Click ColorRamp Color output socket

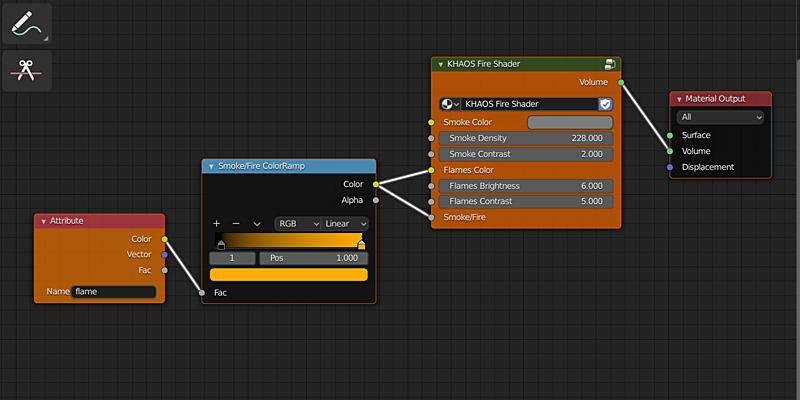click(376, 184)
